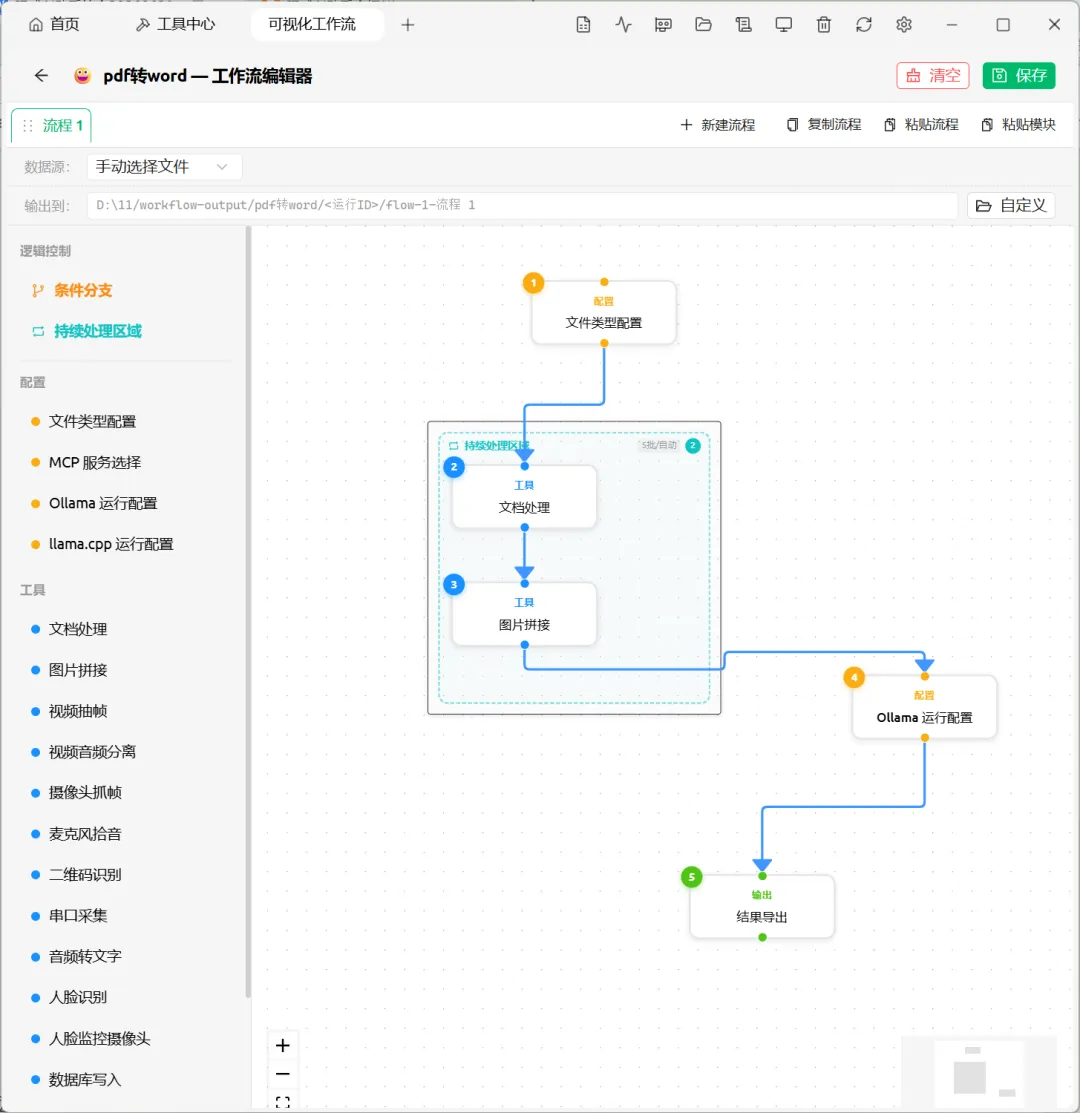
Task: Add a new tab with the plus icon
Action: (407, 25)
